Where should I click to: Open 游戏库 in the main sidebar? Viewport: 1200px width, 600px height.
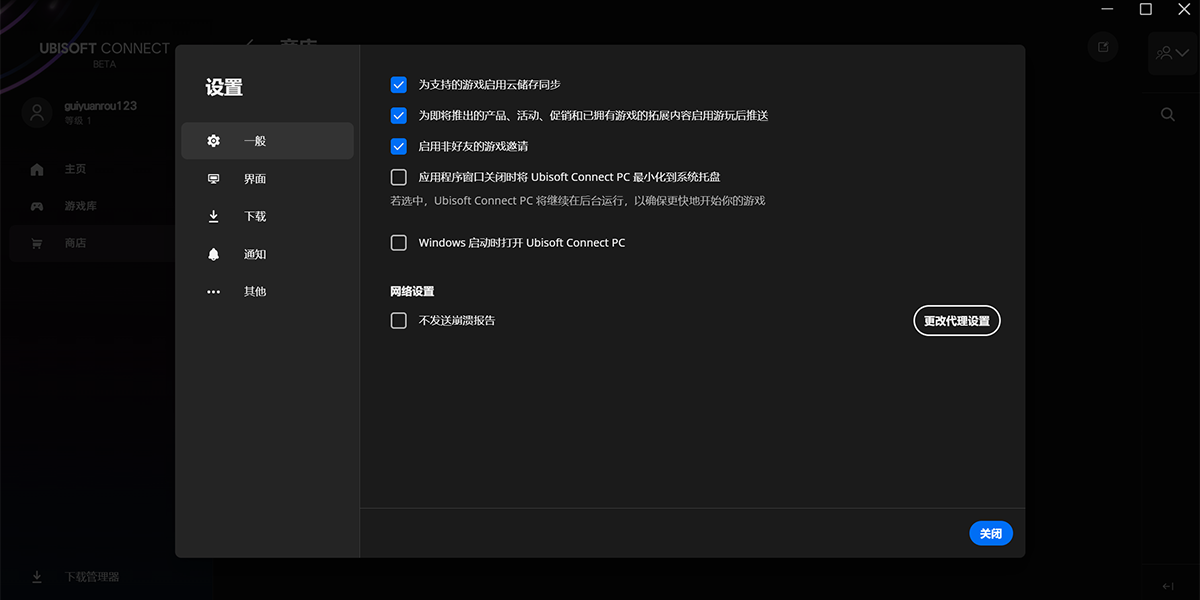pos(81,206)
